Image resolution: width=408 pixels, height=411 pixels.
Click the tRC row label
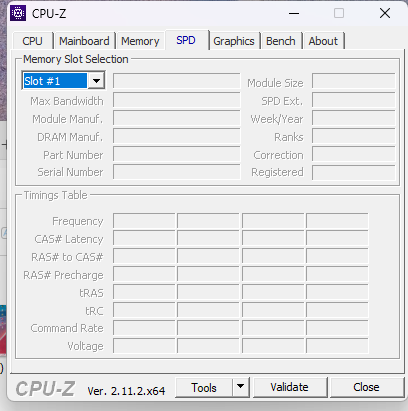pyautogui.click(x=94, y=311)
